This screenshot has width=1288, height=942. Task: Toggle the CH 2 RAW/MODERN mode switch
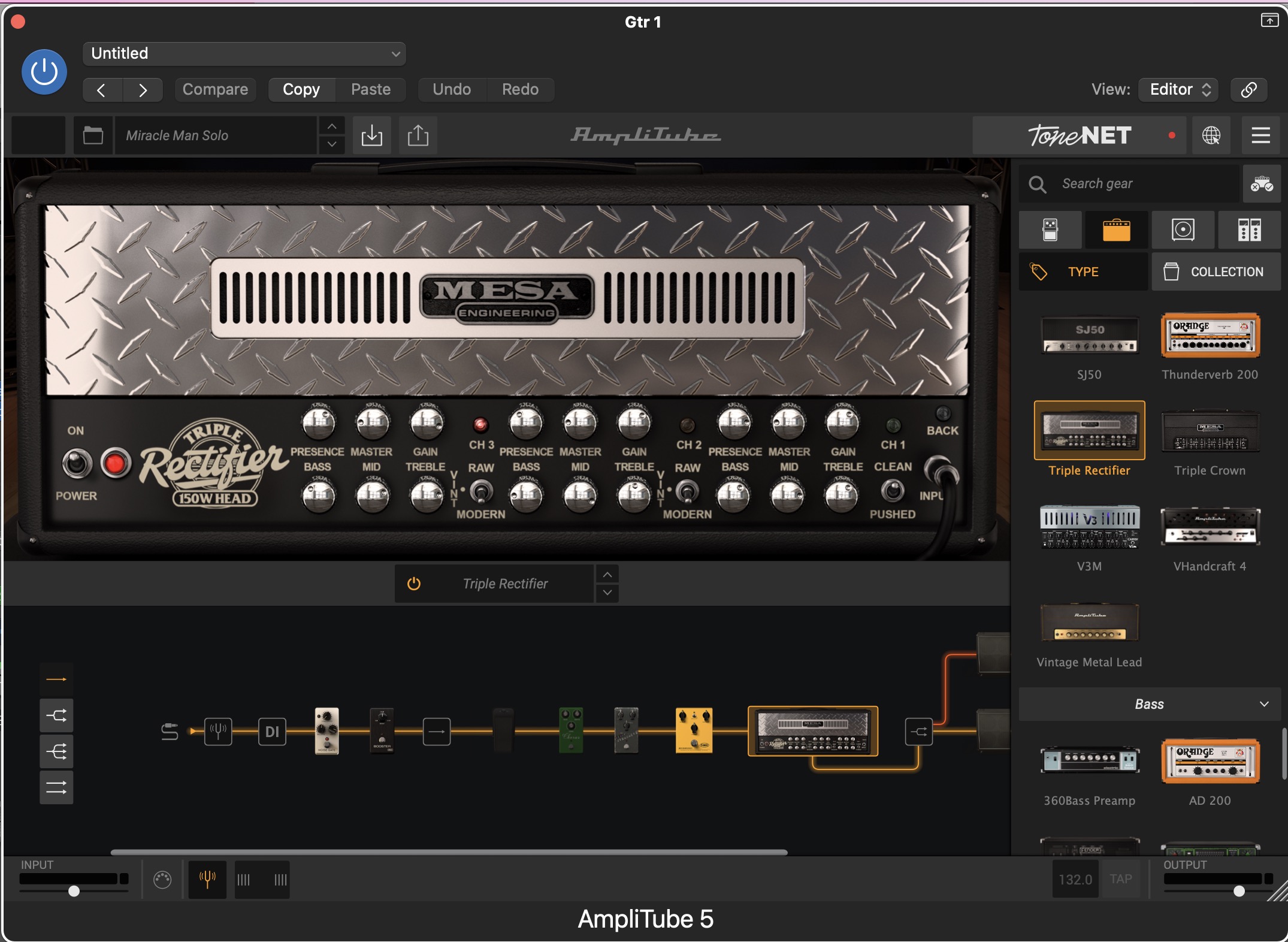pos(687,491)
